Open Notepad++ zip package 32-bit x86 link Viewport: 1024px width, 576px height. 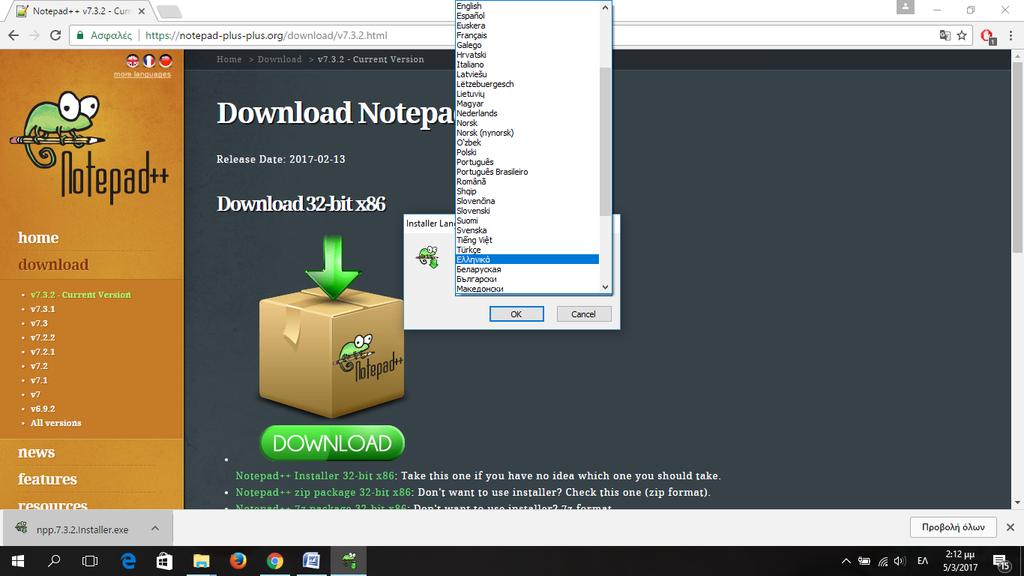click(323, 492)
